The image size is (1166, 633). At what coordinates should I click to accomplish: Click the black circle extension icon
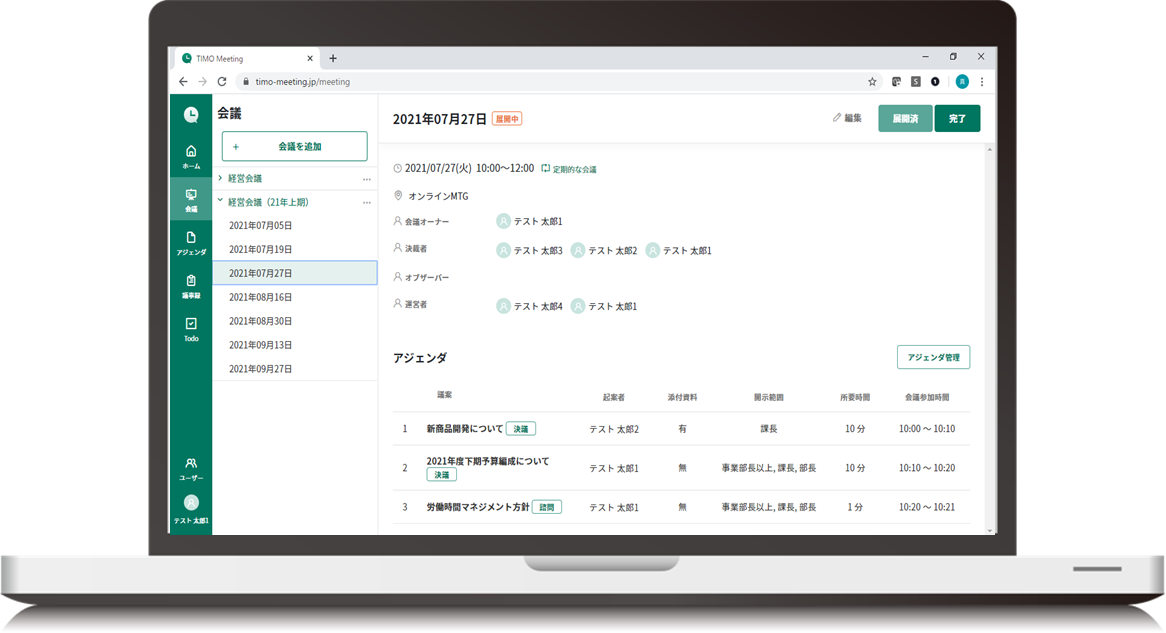point(935,82)
